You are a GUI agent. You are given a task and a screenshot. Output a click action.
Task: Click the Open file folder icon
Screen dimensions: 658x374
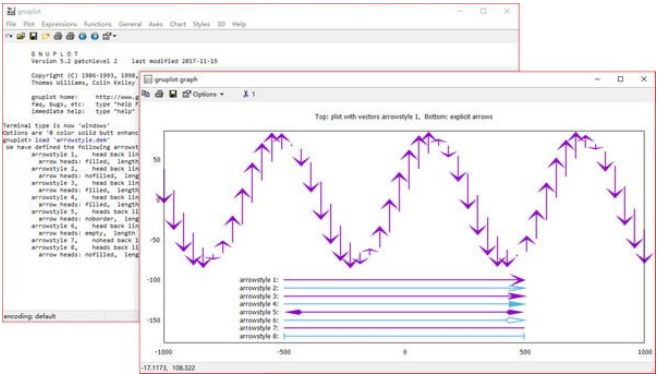click(x=21, y=37)
